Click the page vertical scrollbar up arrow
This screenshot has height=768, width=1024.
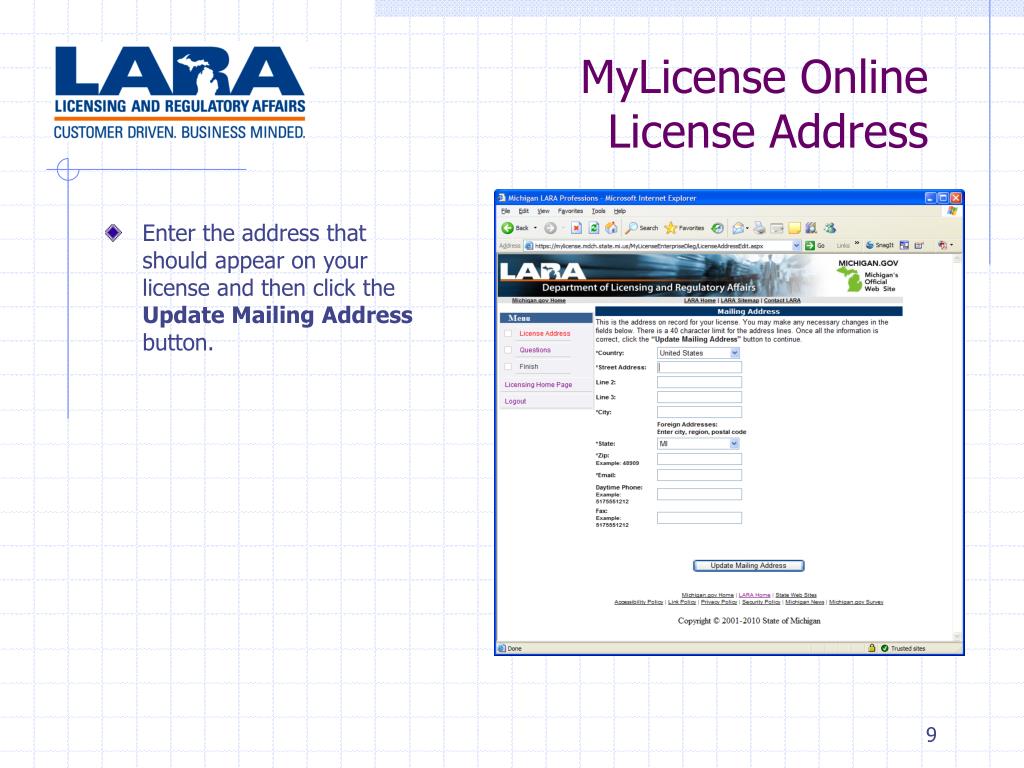pyautogui.click(x=957, y=259)
